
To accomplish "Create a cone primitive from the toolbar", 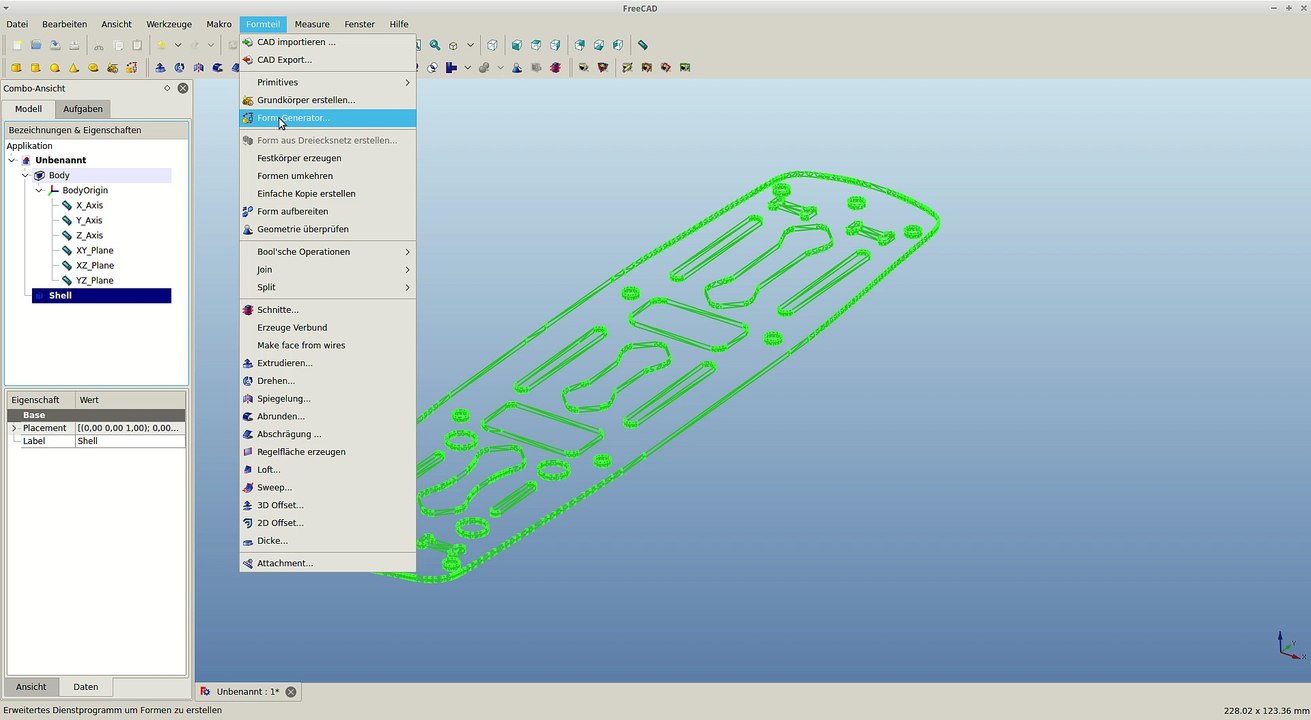I will (x=74, y=68).
